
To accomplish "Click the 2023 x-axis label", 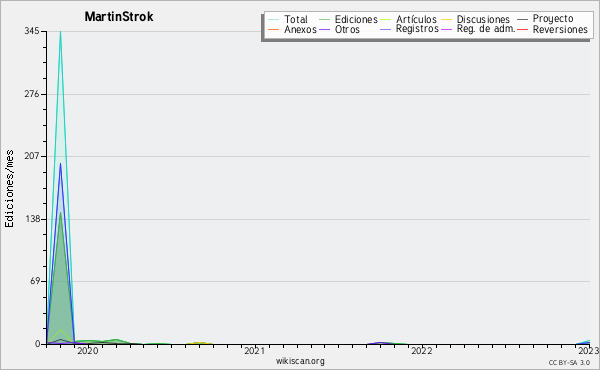I will pos(589,351).
